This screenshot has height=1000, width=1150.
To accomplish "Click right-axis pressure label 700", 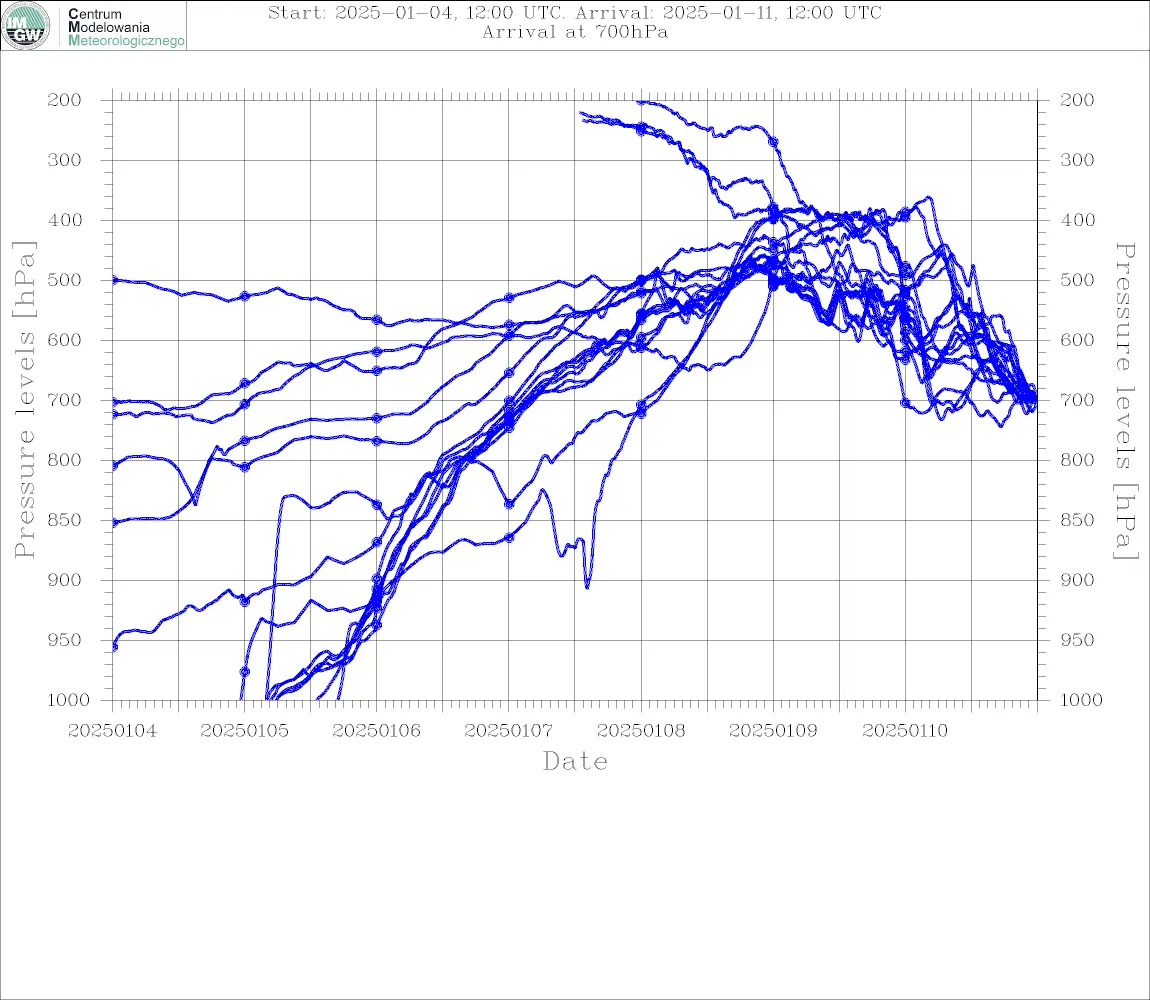I will [1077, 401].
